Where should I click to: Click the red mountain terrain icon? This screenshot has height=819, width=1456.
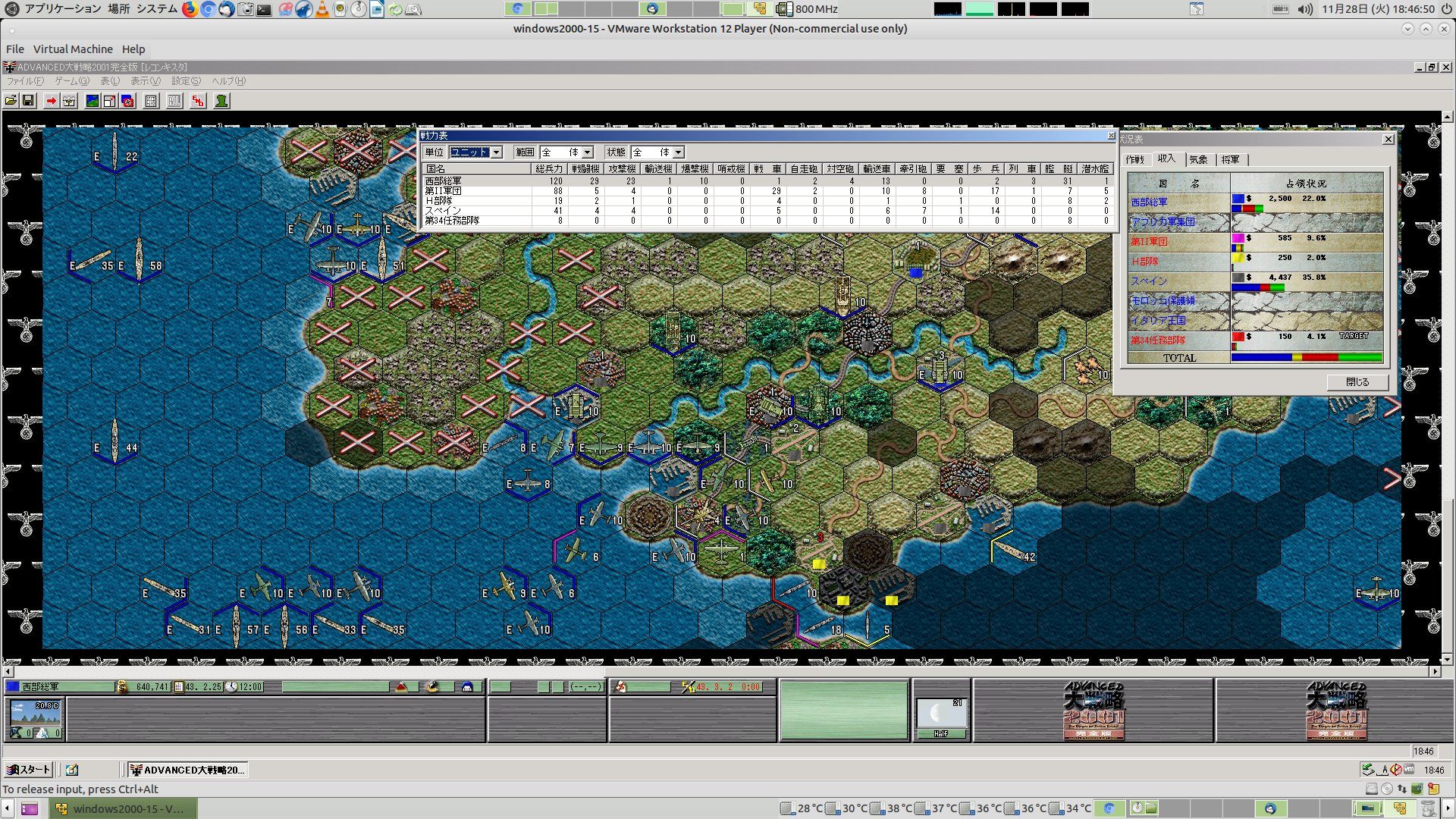402,687
